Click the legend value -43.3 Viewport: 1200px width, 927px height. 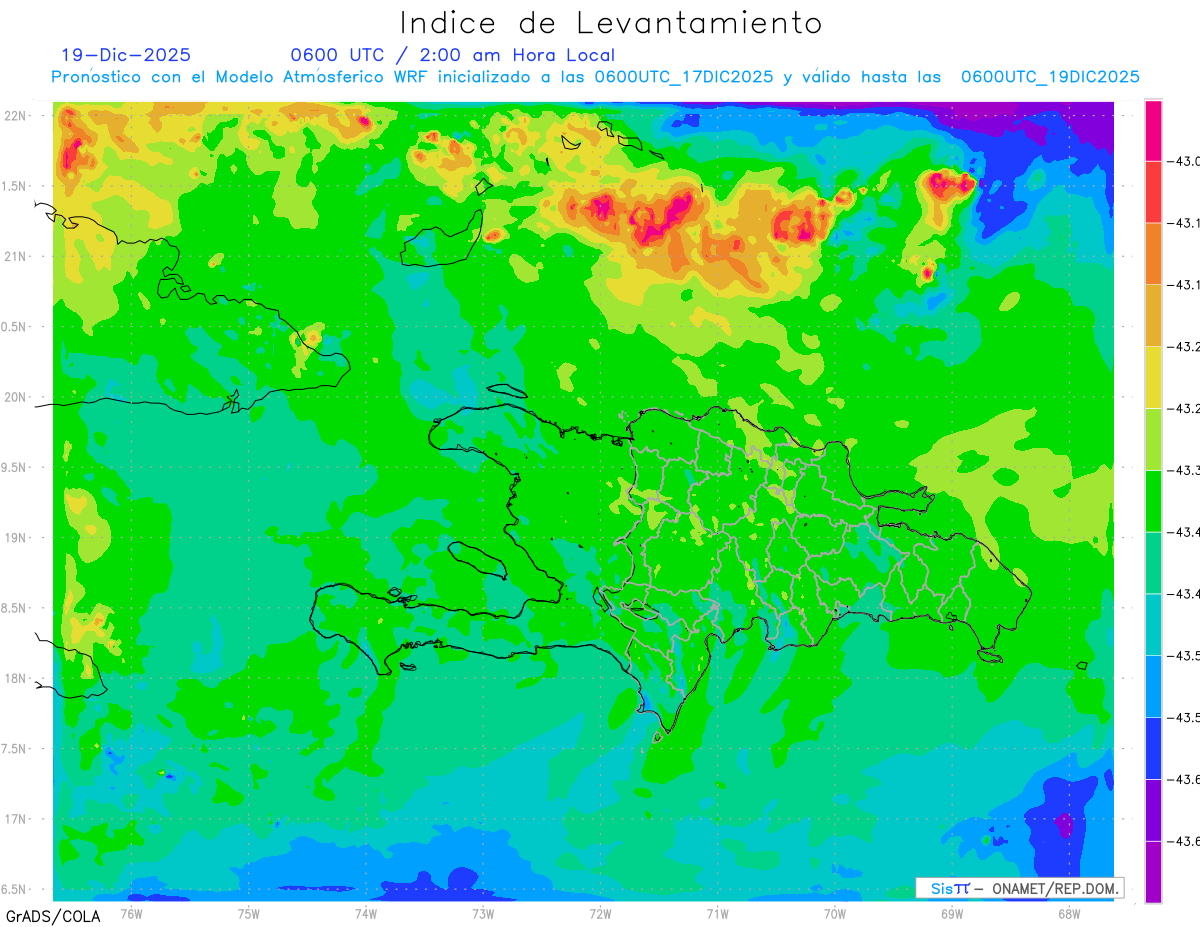1184,470
